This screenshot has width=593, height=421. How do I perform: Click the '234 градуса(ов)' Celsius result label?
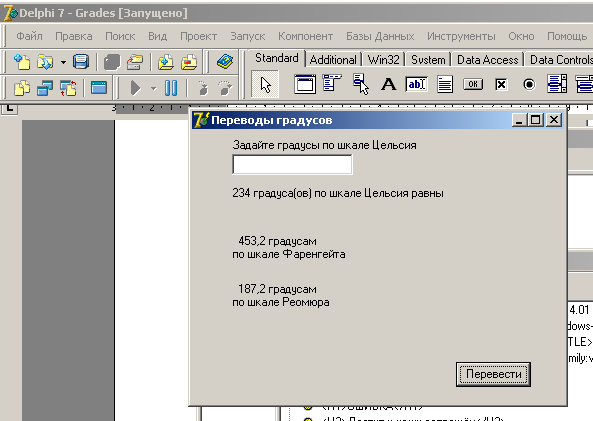[x=338, y=193]
